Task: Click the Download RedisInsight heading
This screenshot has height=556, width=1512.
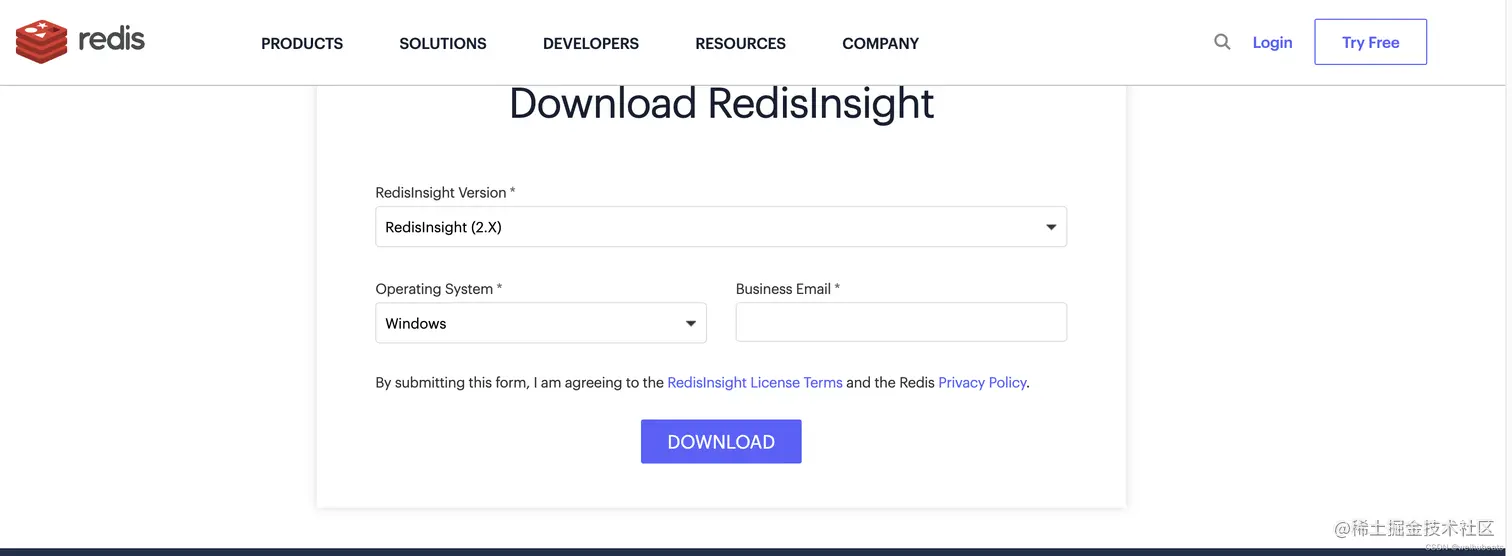Action: pos(721,104)
